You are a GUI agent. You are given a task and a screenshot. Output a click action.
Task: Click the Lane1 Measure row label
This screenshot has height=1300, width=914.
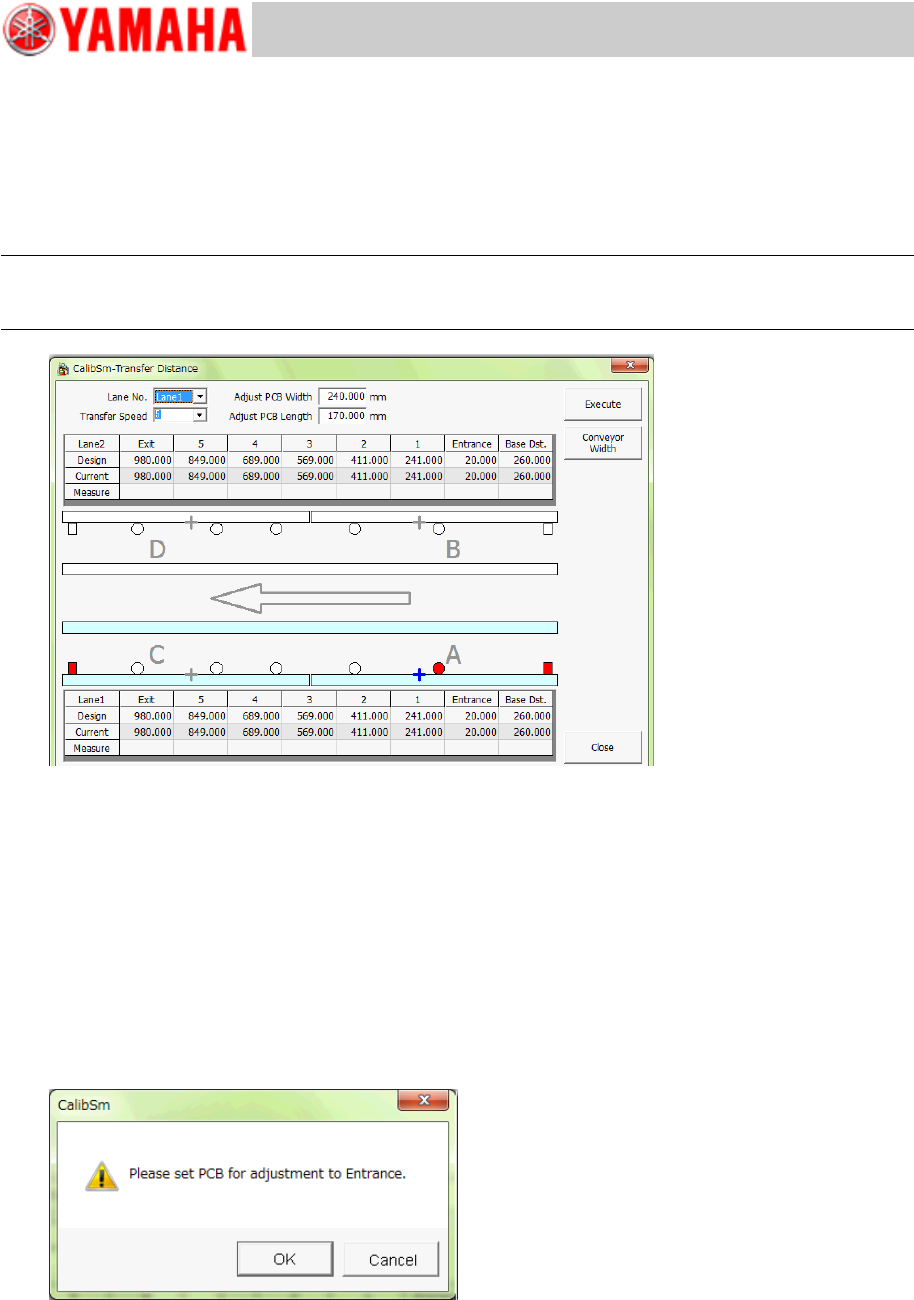(92, 748)
